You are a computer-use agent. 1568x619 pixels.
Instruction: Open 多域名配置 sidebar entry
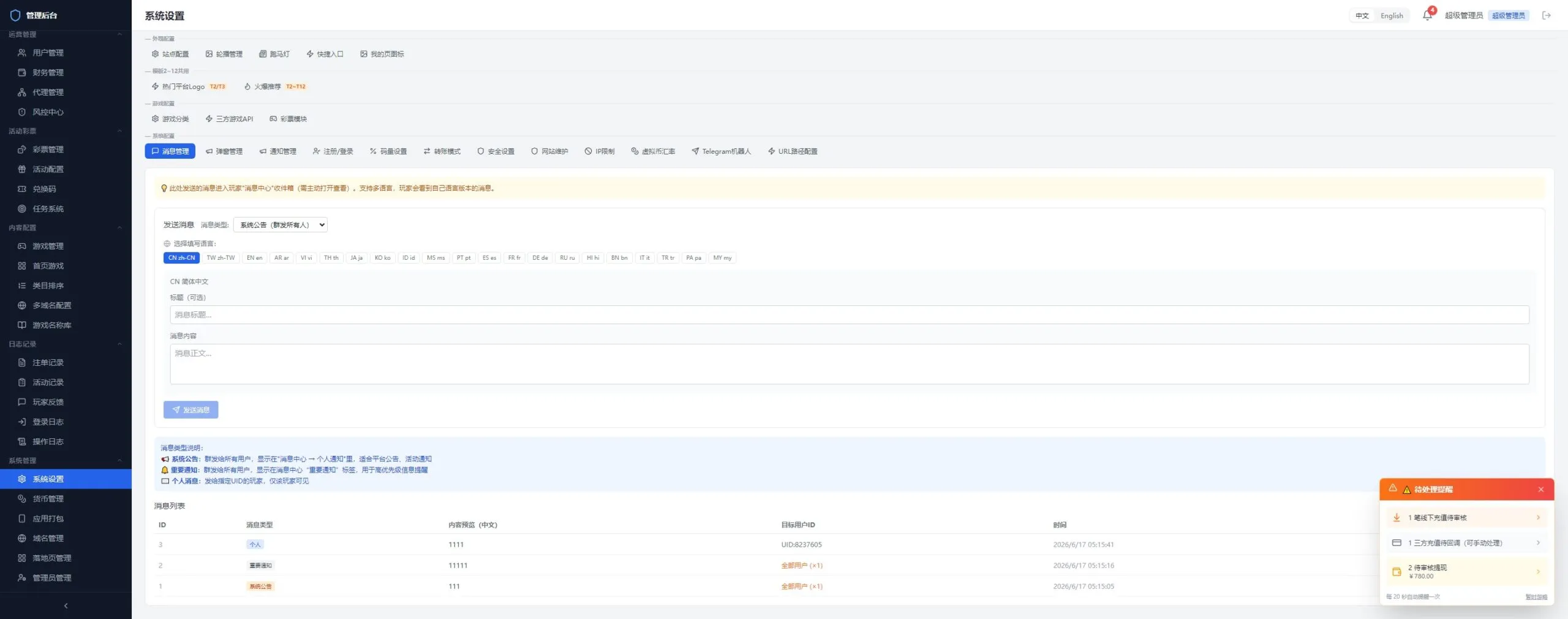66,305
